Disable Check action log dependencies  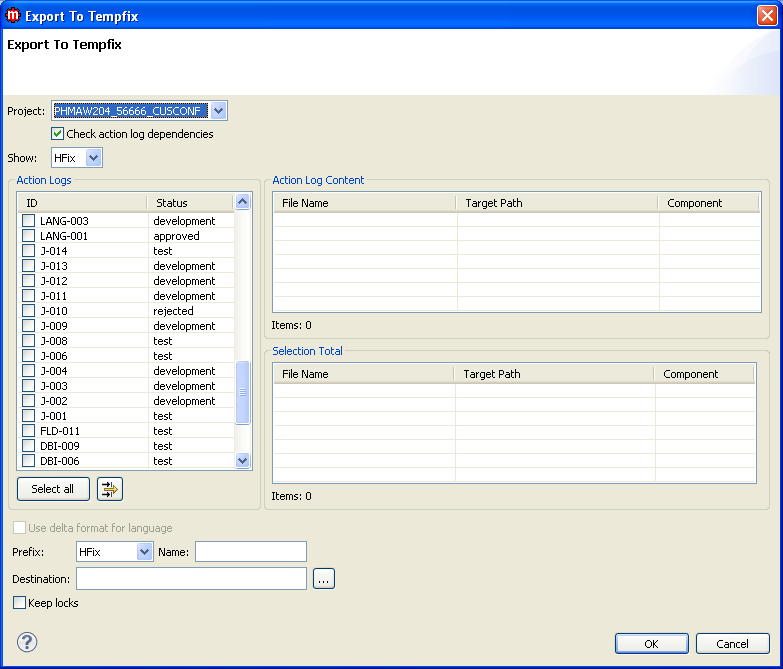click(x=58, y=134)
